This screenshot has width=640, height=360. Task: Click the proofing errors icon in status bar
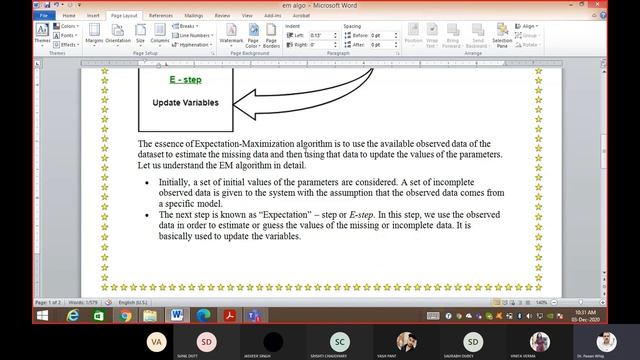pyautogui.click(x=108, y=302)
